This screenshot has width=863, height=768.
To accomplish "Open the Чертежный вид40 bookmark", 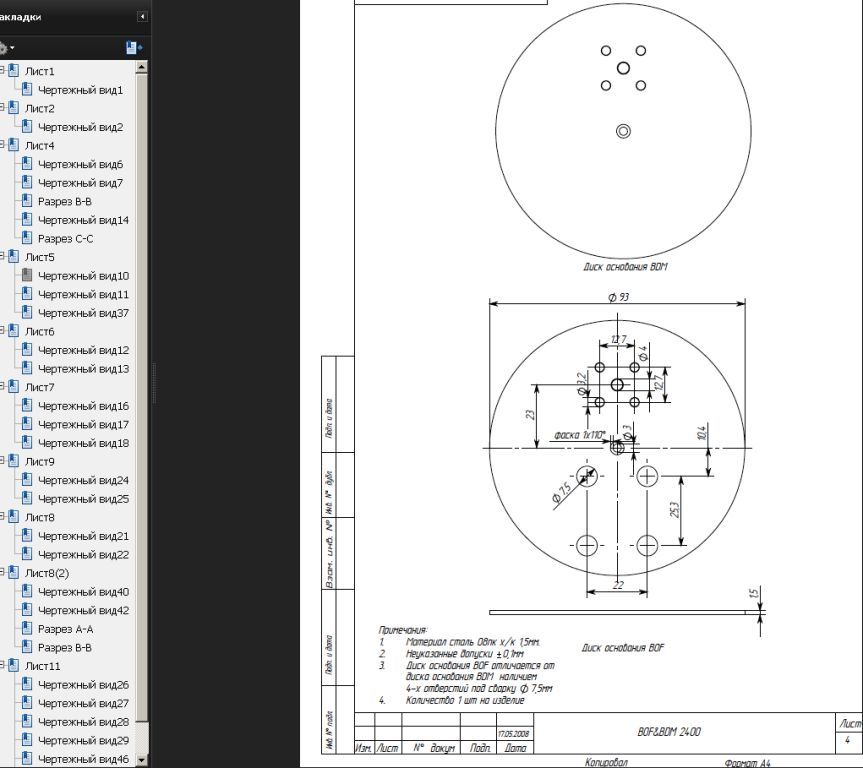I will (x=83, y=592).
